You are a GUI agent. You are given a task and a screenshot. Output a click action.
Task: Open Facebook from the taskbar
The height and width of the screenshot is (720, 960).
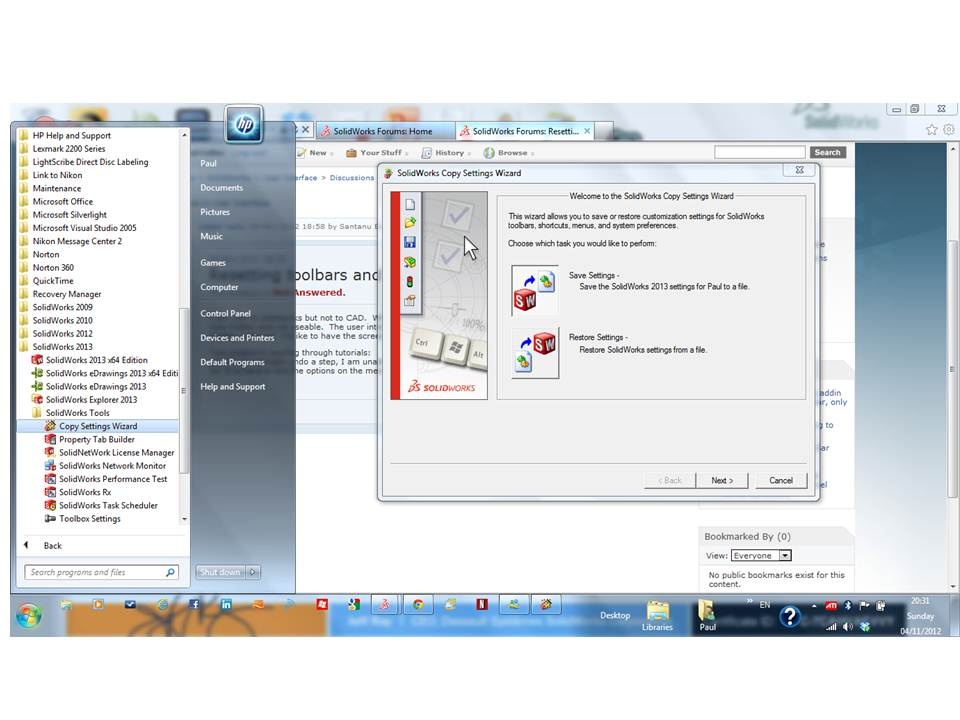pyautogui.click(x=194, y=604)
